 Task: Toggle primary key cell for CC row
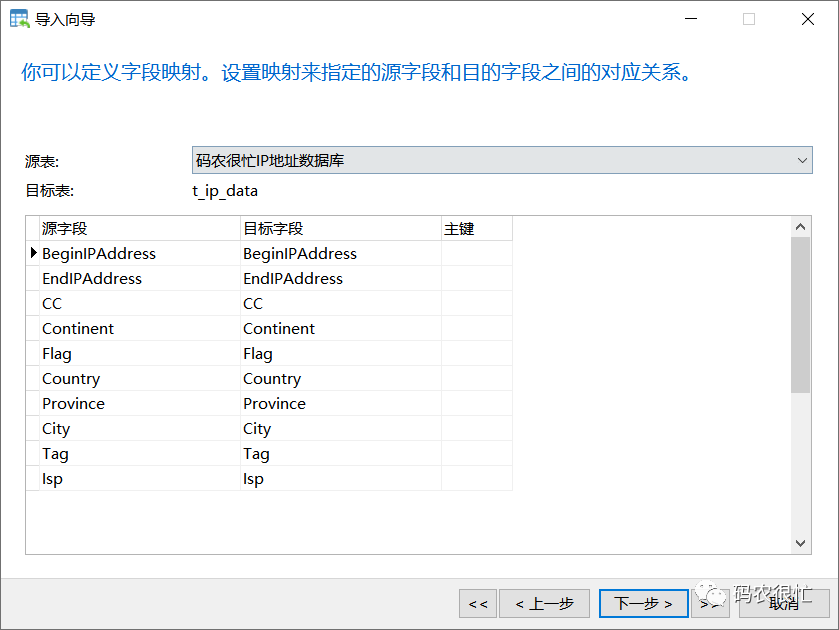pos(477,303)
